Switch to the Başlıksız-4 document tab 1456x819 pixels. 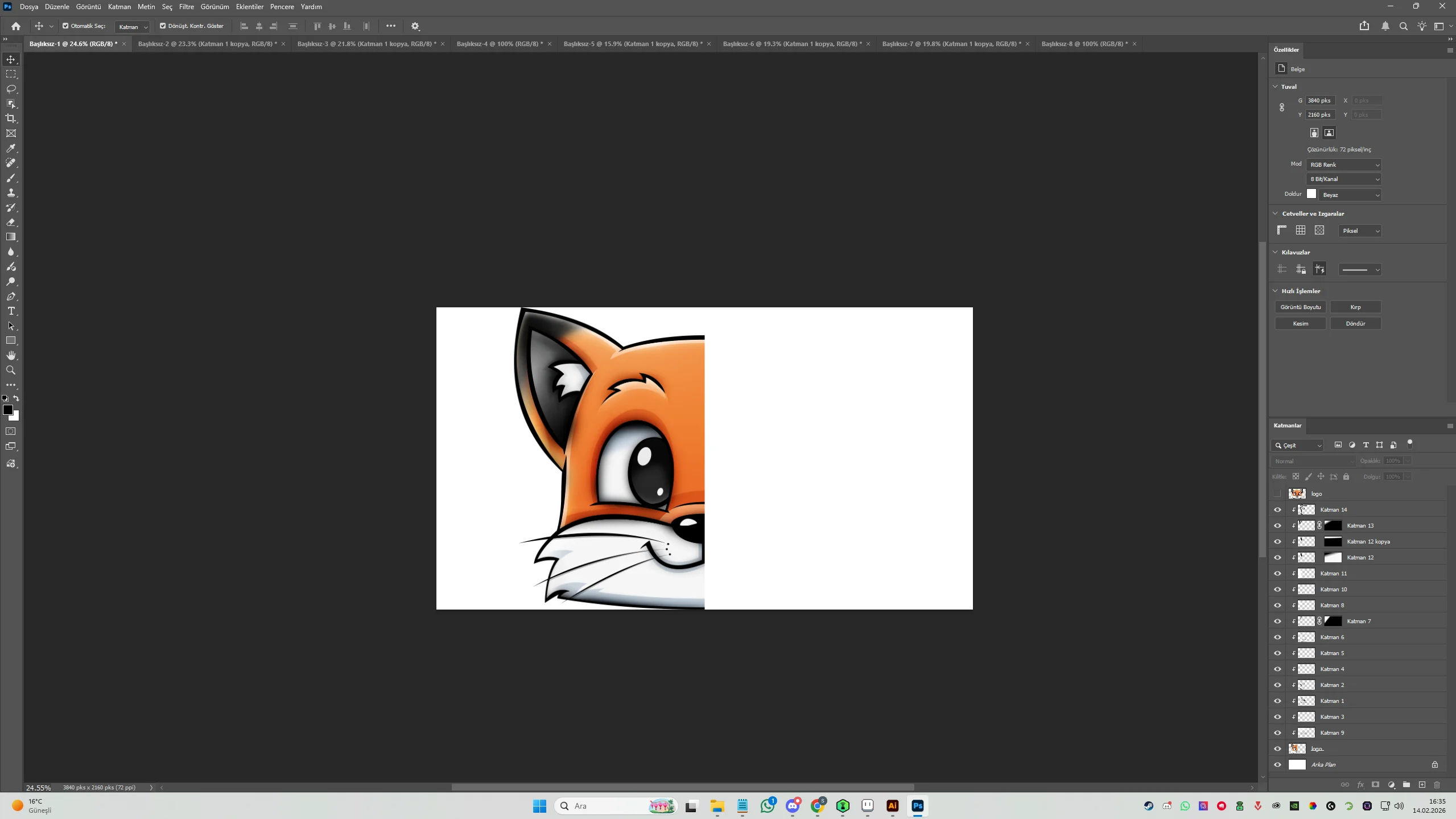pos(500,44)
